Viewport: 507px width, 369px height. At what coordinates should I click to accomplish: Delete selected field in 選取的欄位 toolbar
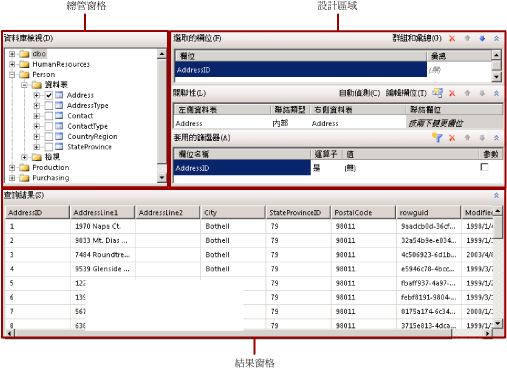coord(452,38)
